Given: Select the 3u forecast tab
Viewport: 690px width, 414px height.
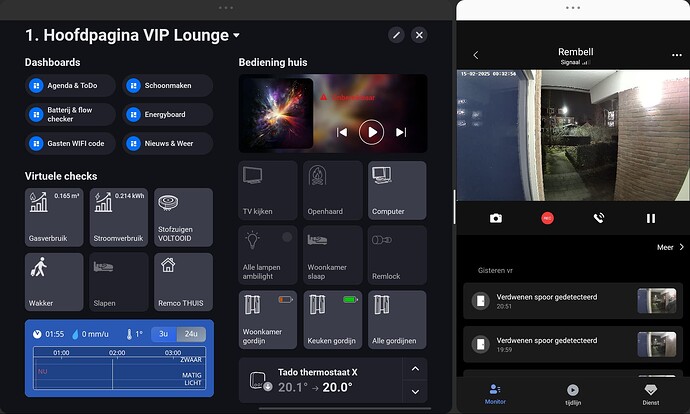Looking at the screenshot, I should 164,334.
